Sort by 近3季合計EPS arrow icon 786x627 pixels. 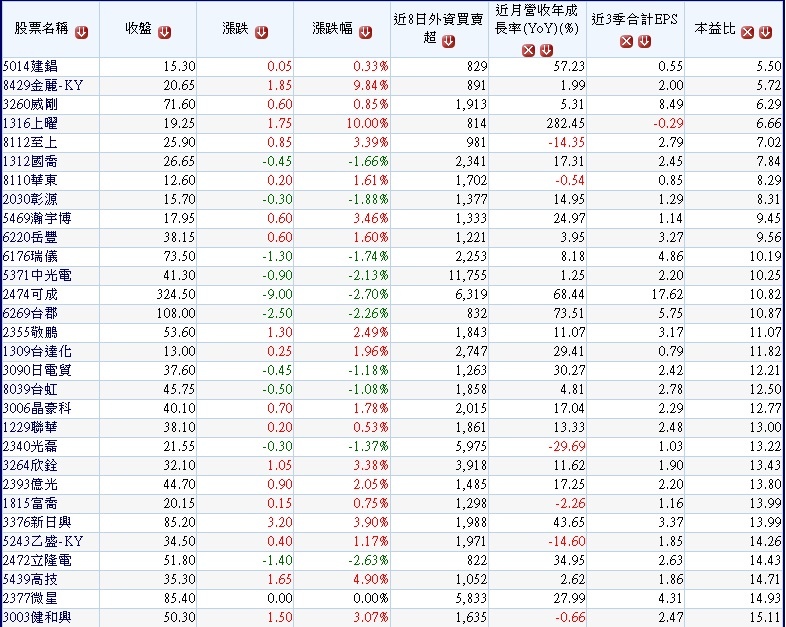tap(645, 42)
